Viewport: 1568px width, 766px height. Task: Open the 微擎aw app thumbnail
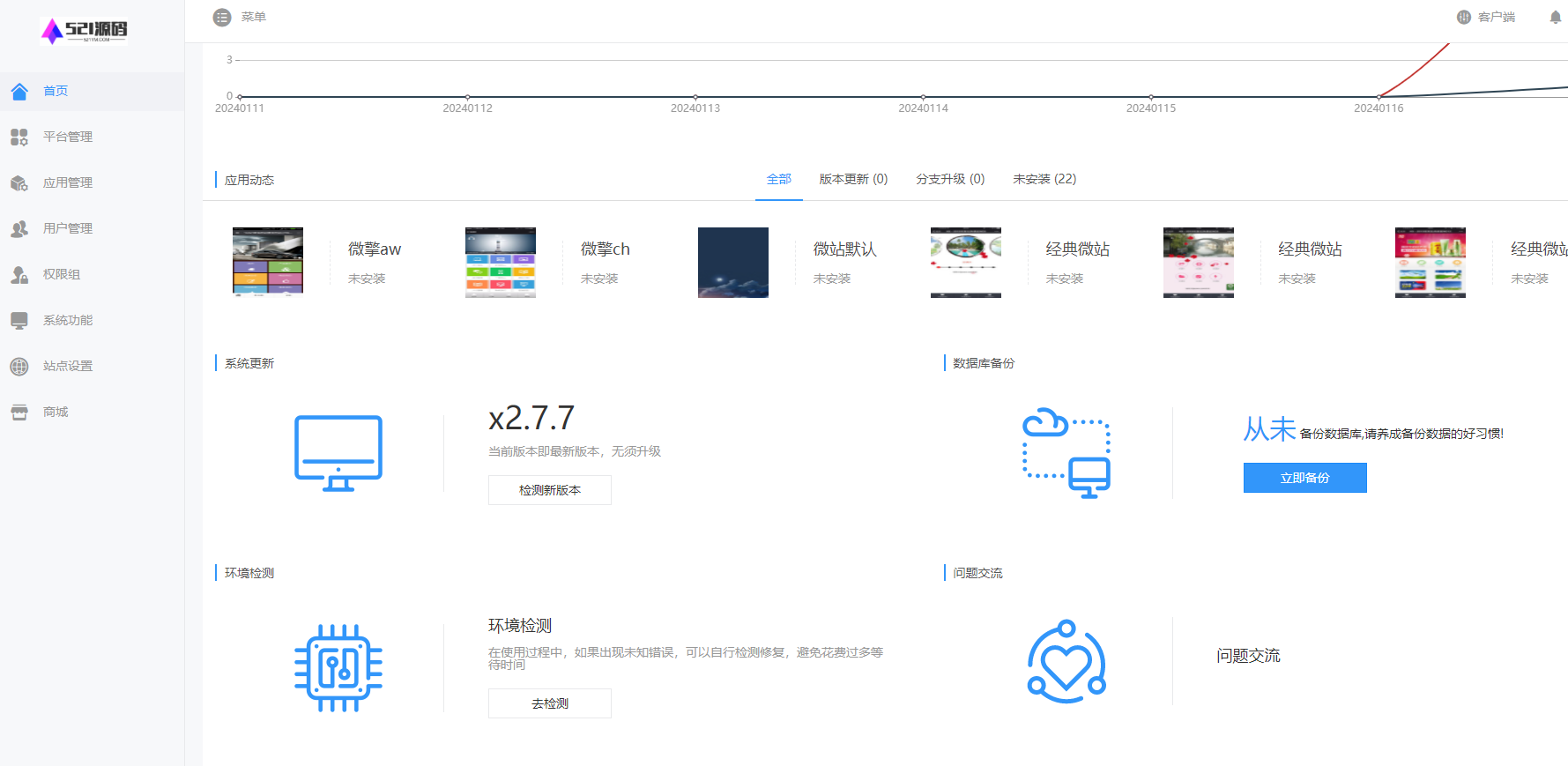pyautogui.click(x=268, y=262)
